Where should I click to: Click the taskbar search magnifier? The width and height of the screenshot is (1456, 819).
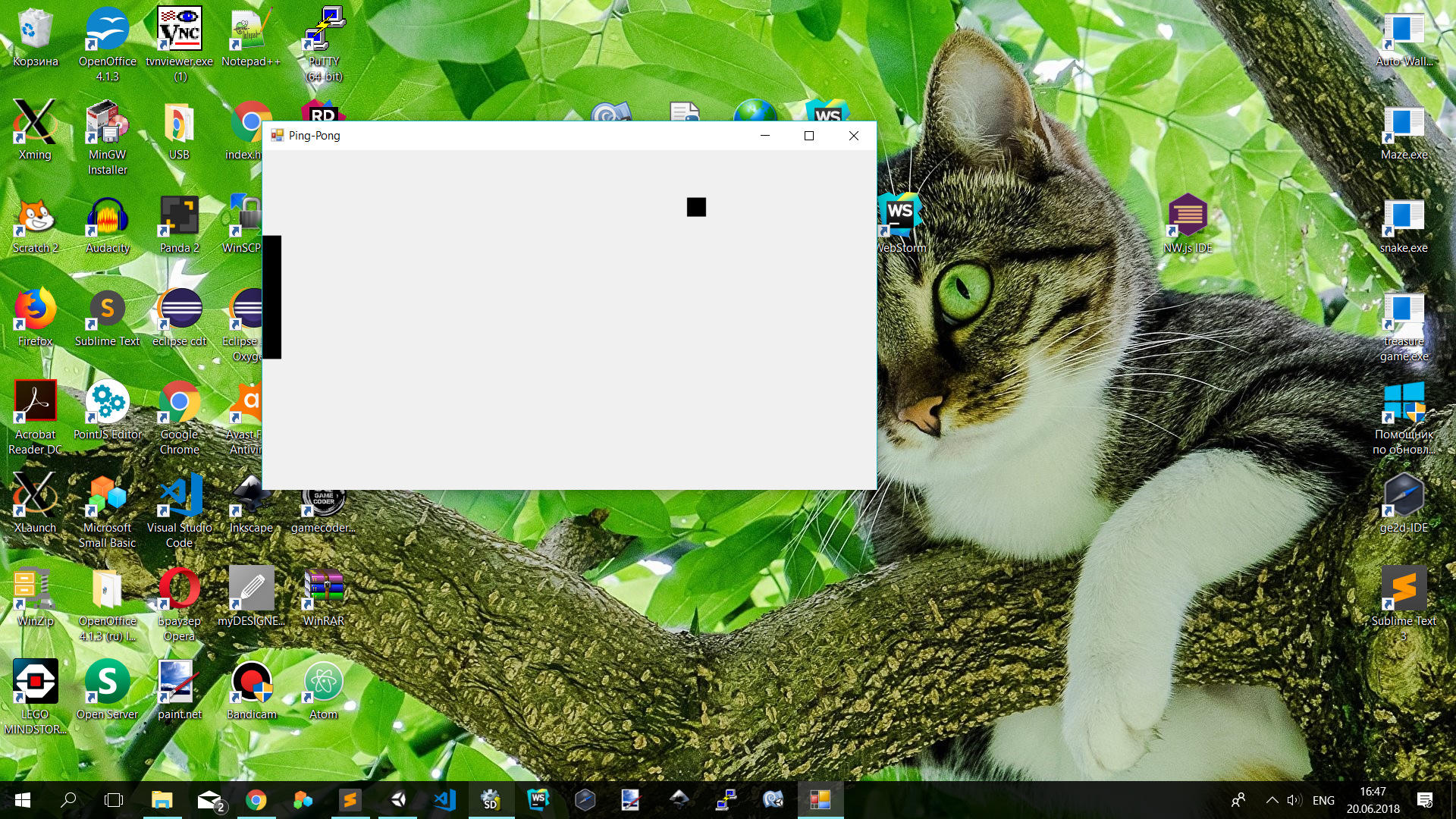pyautogui.click(x=68, y=800)
